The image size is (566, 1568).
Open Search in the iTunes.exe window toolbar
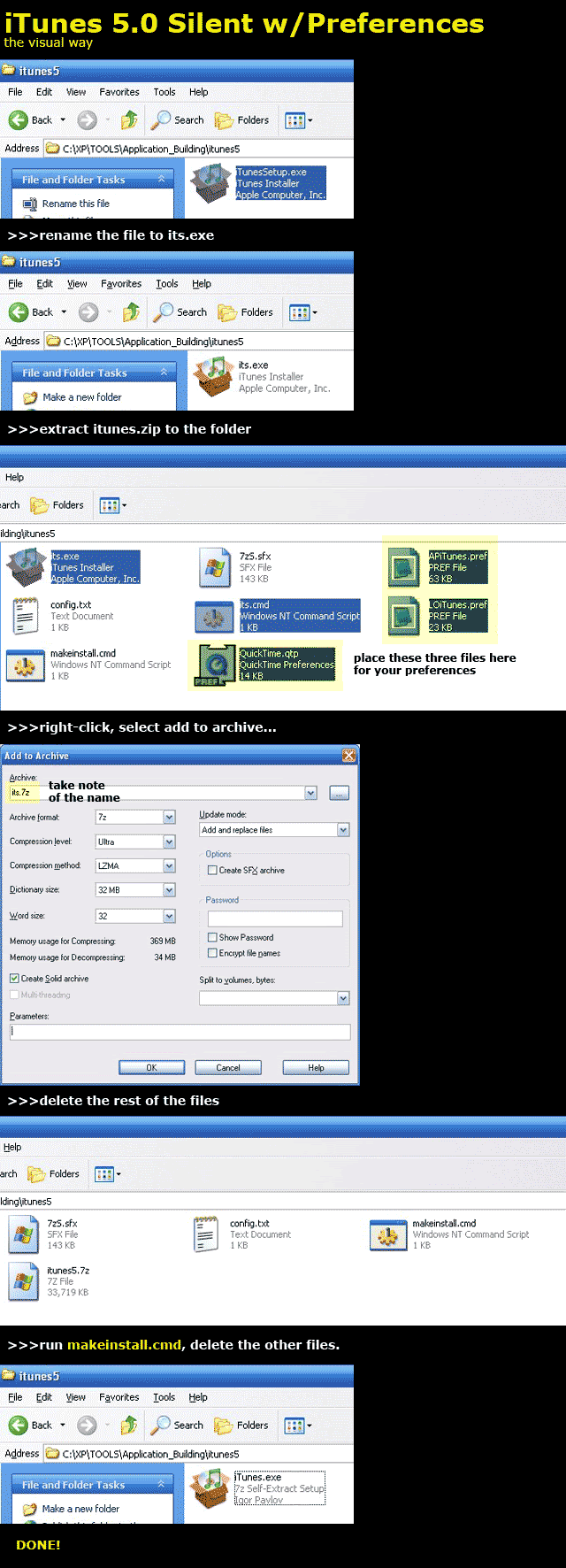pos(178,1425)
